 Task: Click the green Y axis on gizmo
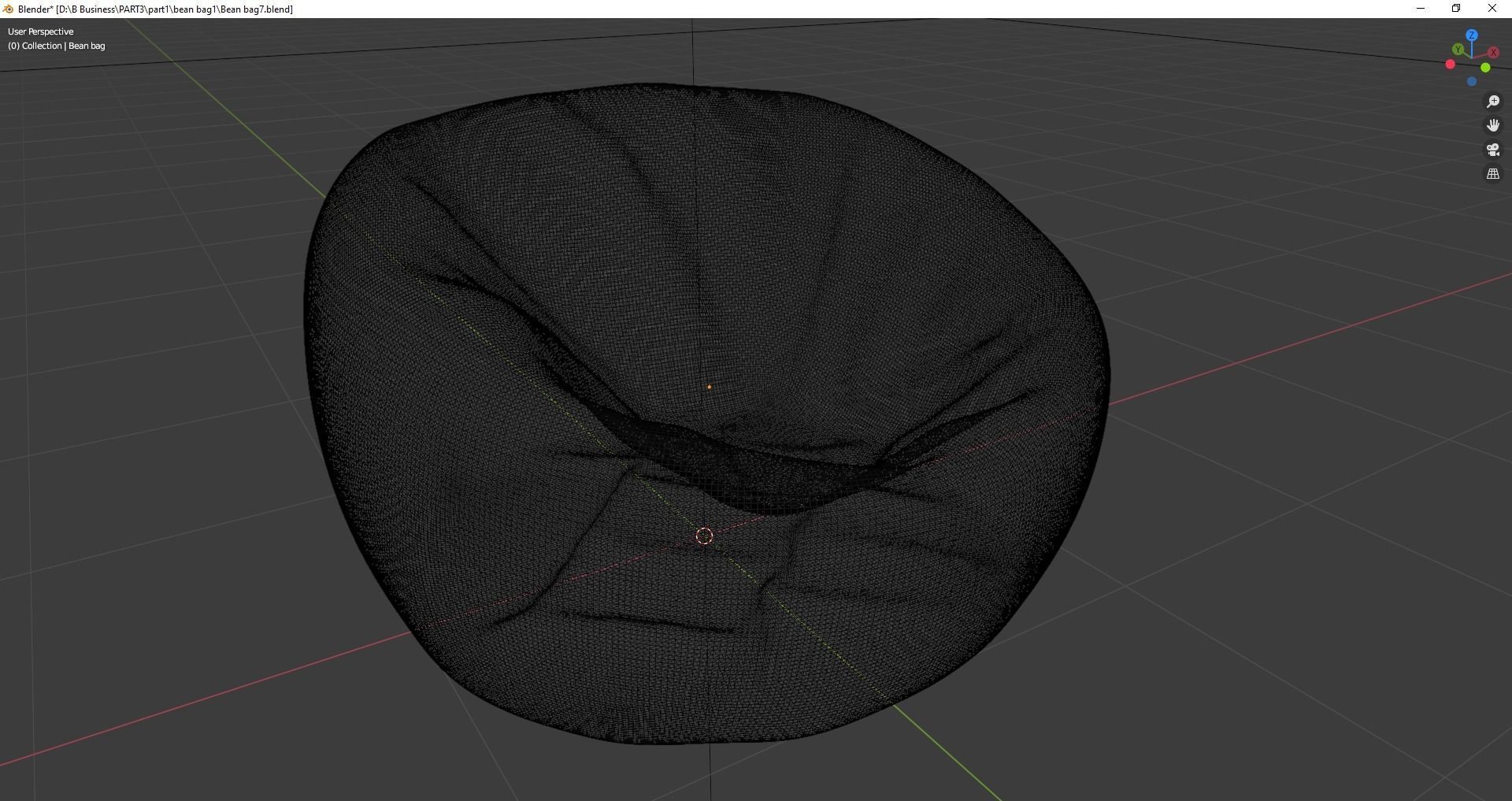(x=1458, y=50)
